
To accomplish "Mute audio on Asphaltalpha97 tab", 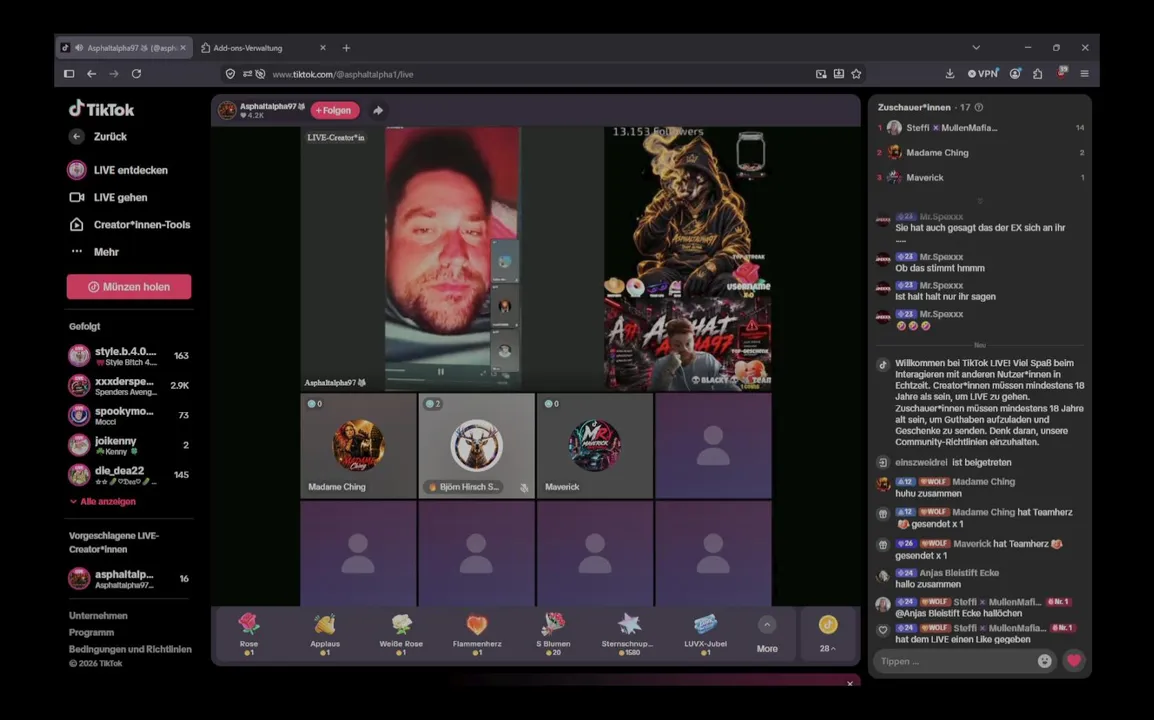I will click(x=79, y=48).
